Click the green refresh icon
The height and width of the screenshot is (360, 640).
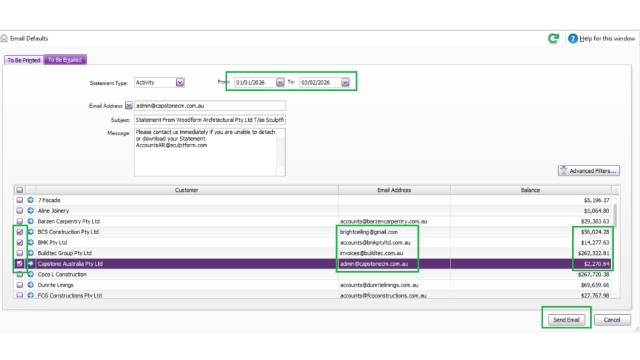click(553, 38)
